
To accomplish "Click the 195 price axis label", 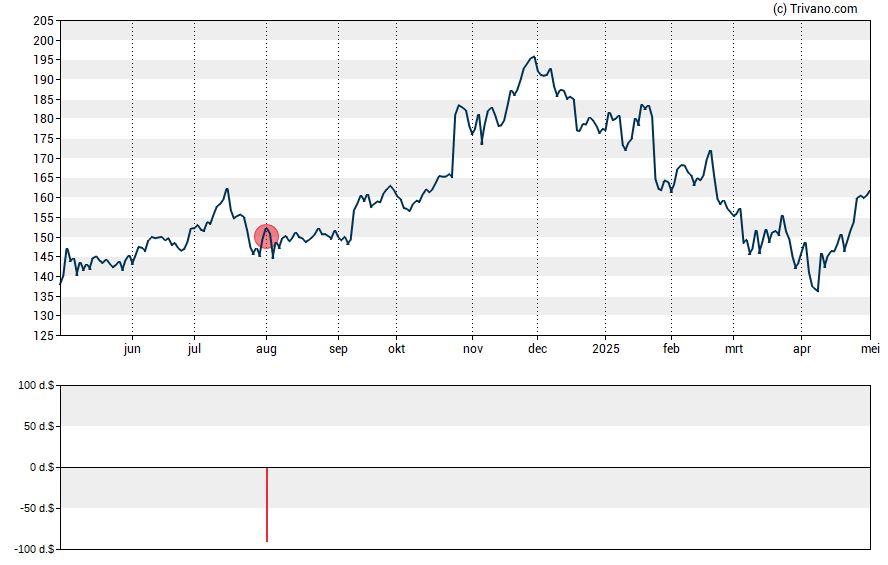I will coord(44,60).
